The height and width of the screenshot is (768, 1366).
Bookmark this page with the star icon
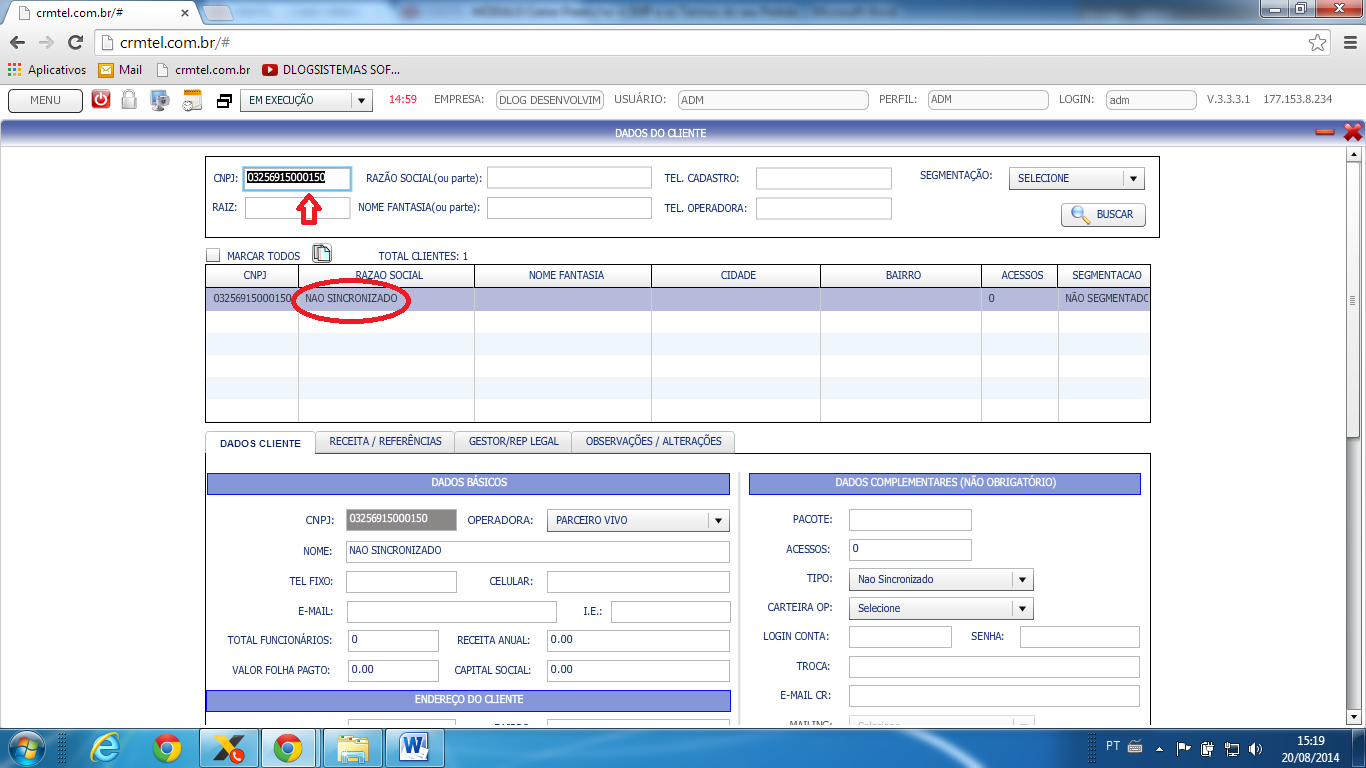click(1318, 43)
